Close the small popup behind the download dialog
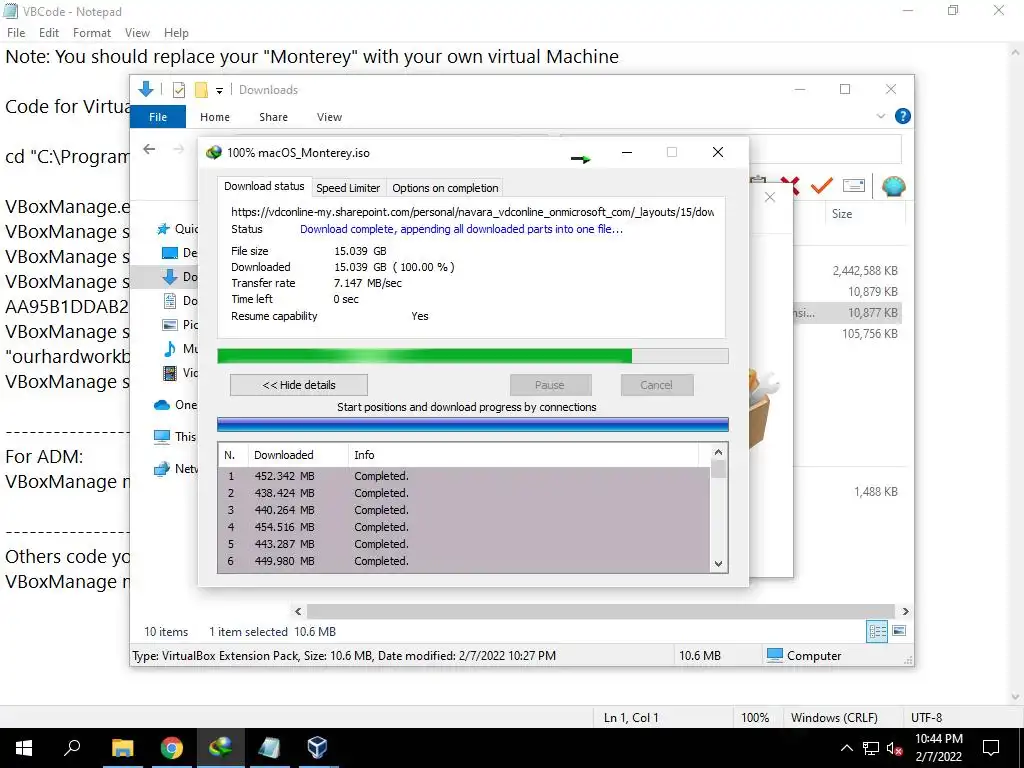 pyautogui.click(x=770, y=197)
